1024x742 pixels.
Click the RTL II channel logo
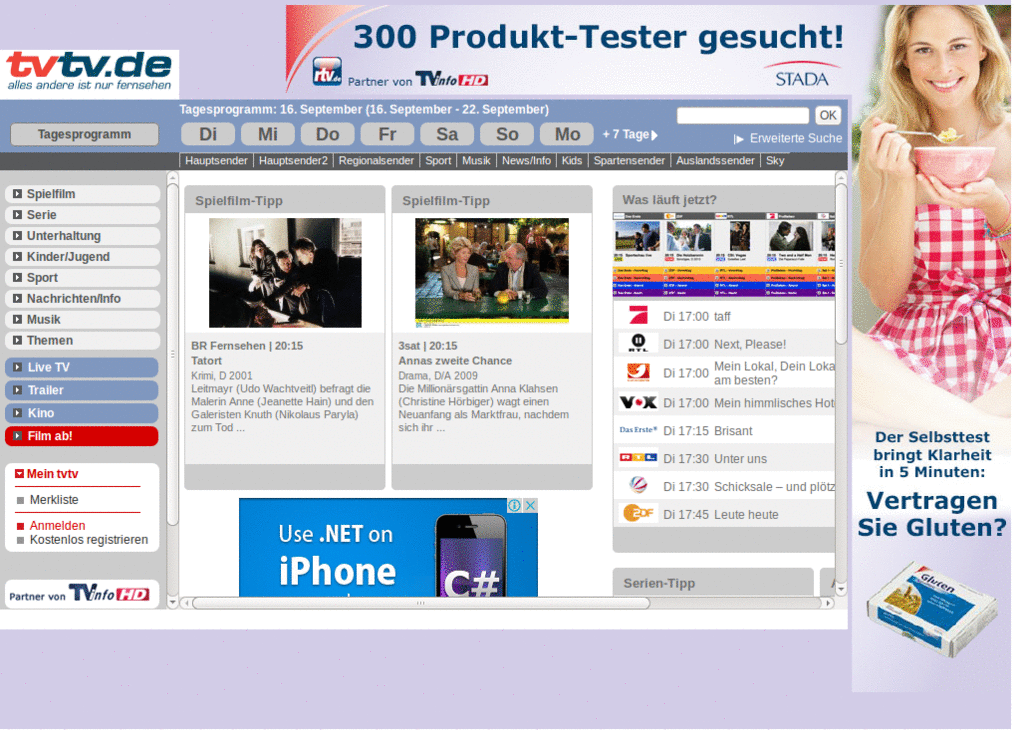[637, 344]
